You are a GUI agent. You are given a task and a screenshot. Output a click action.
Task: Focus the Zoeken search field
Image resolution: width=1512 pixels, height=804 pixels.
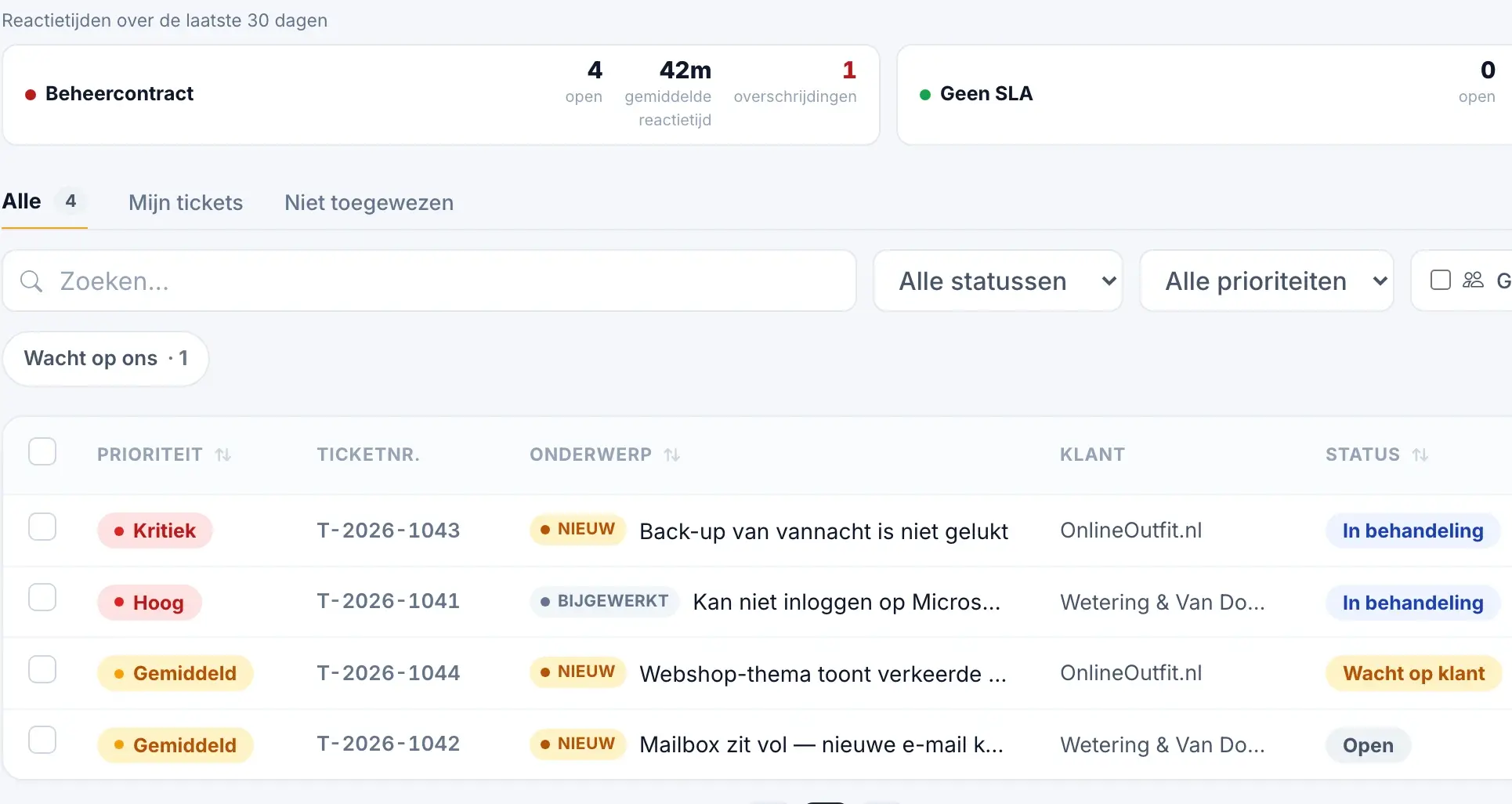[x=429, y=281]
